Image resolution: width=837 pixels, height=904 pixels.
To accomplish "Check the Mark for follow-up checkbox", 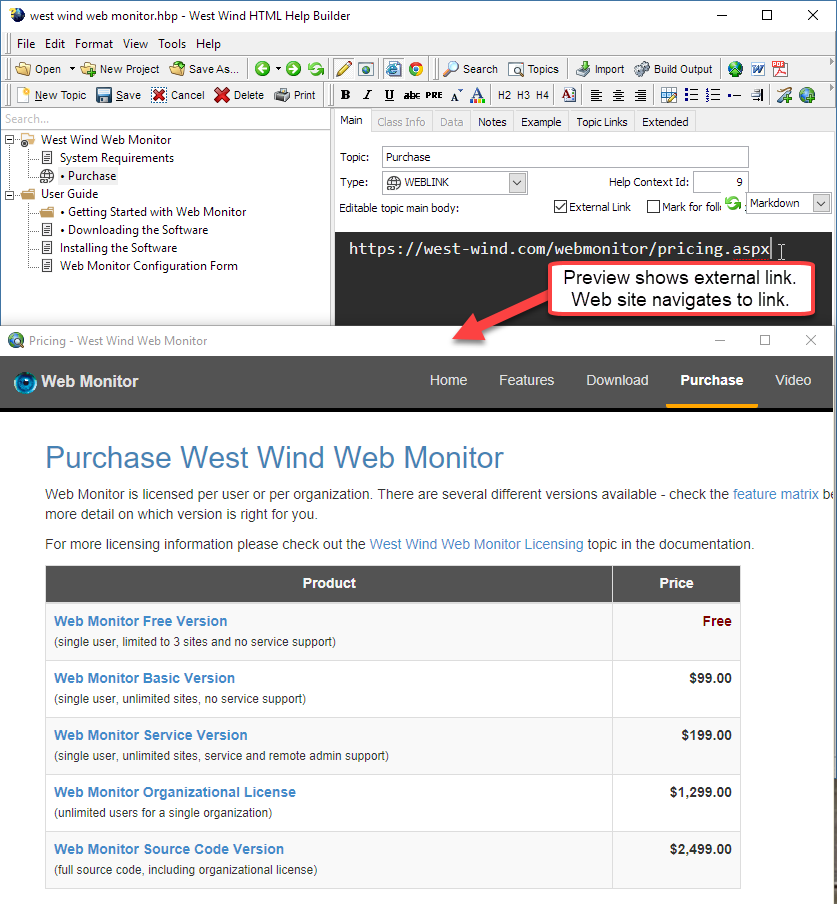I will (653, 206).
